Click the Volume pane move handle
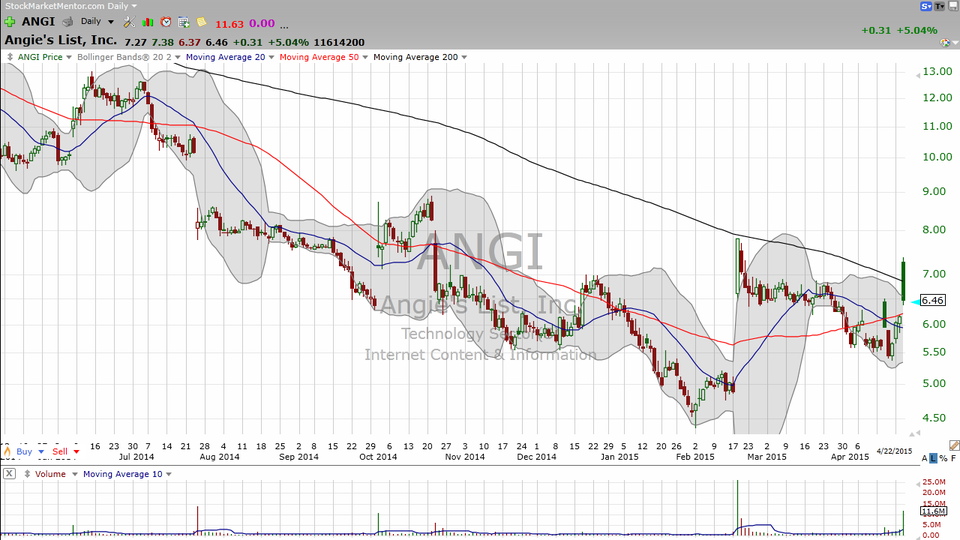 point(27,474)
